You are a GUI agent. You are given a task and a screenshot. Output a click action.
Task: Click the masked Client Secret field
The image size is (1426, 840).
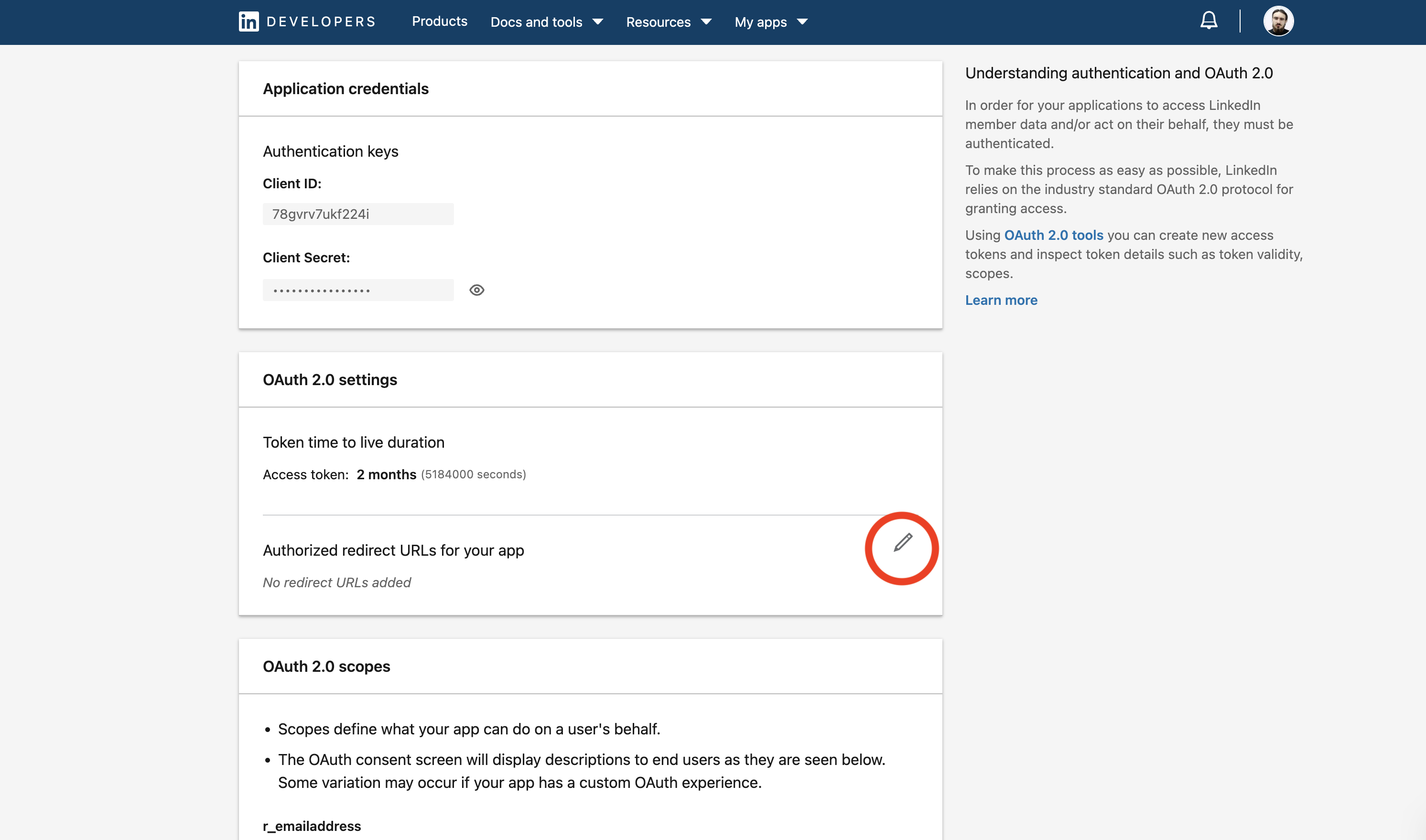358,290
